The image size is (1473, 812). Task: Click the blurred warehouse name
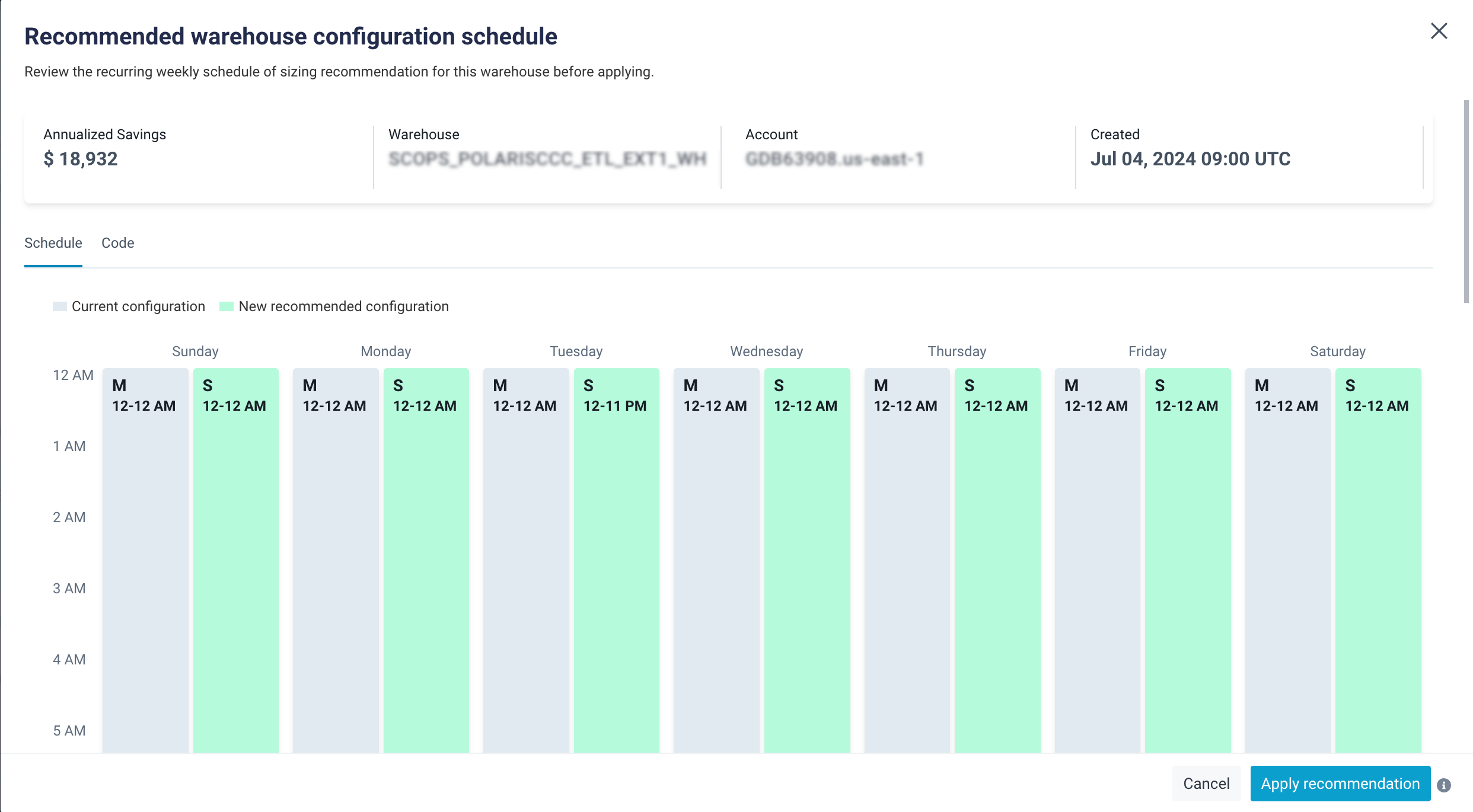pos(547,158)
